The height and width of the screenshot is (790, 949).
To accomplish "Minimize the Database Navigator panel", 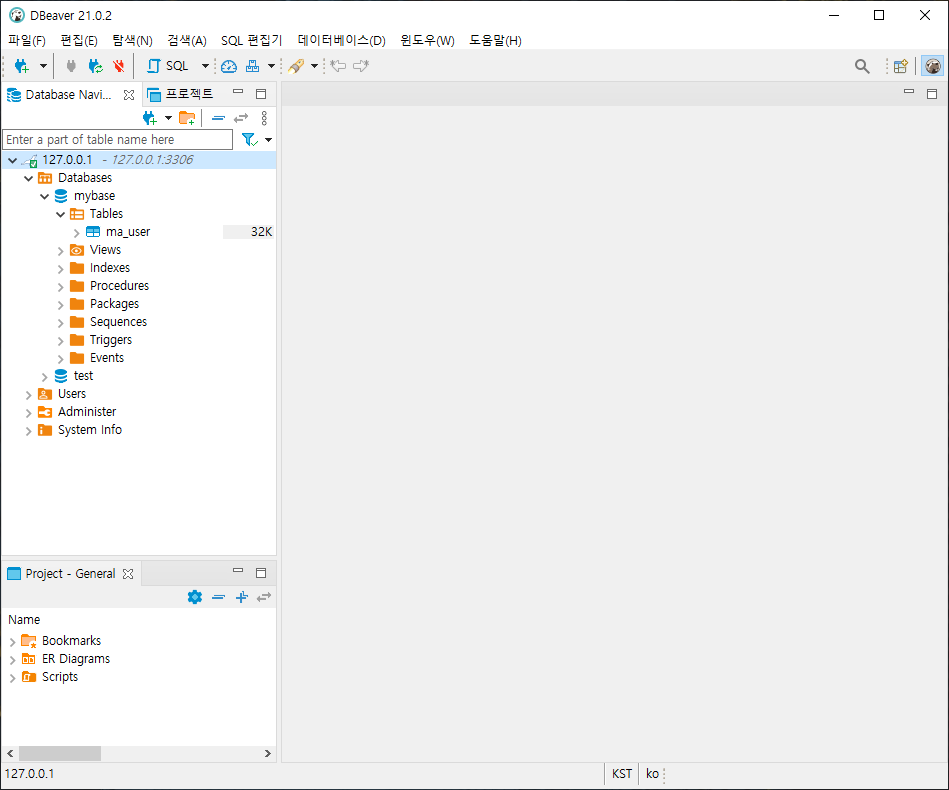I will coord(238,92).
